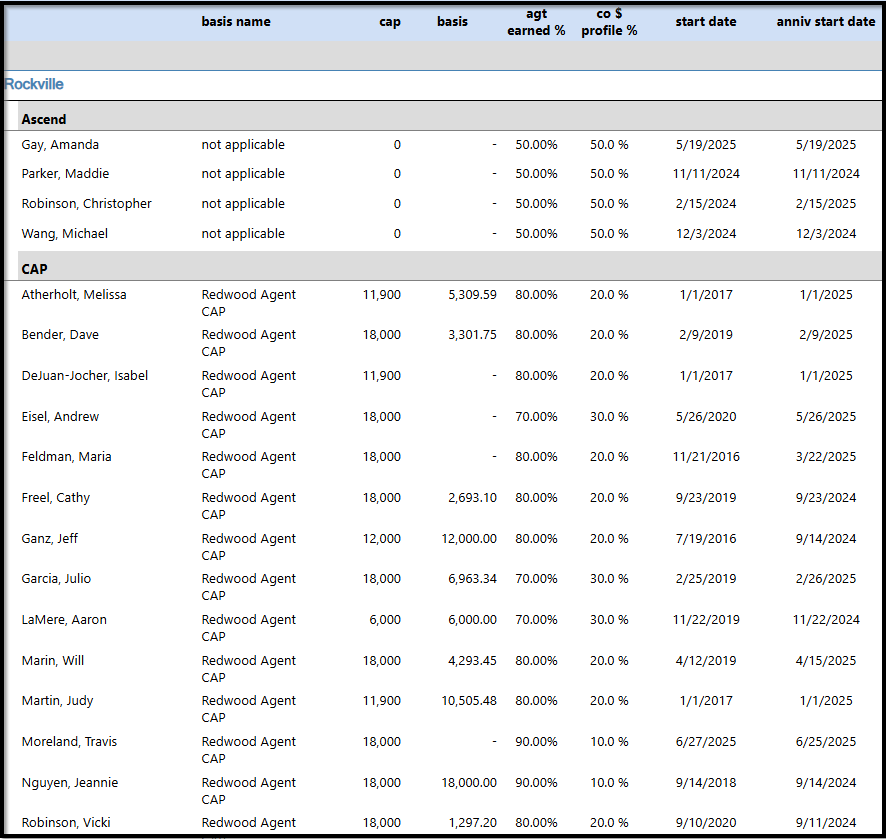
Task: Click anniv start date 3/22/2025
Action: pyautogui.click(x=826, y=457)
